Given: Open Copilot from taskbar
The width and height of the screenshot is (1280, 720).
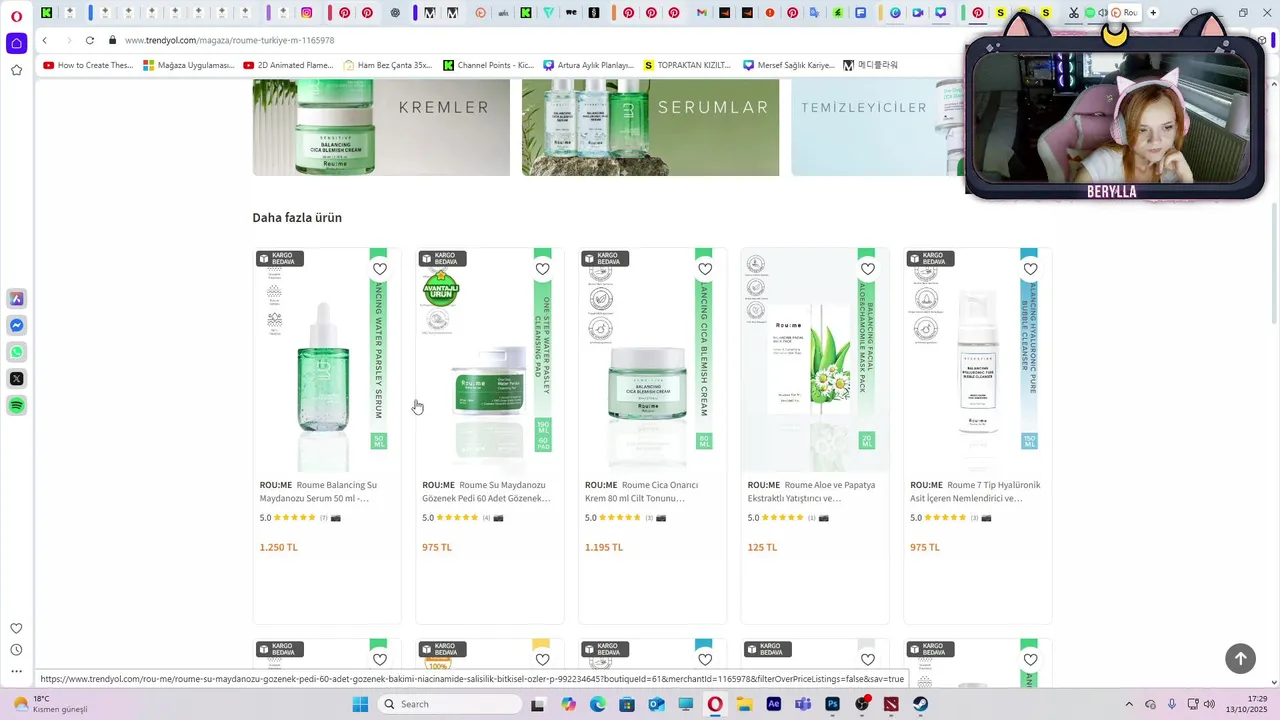Looking at the screenshot, I should pyautogui.click(x=568, y=704).
